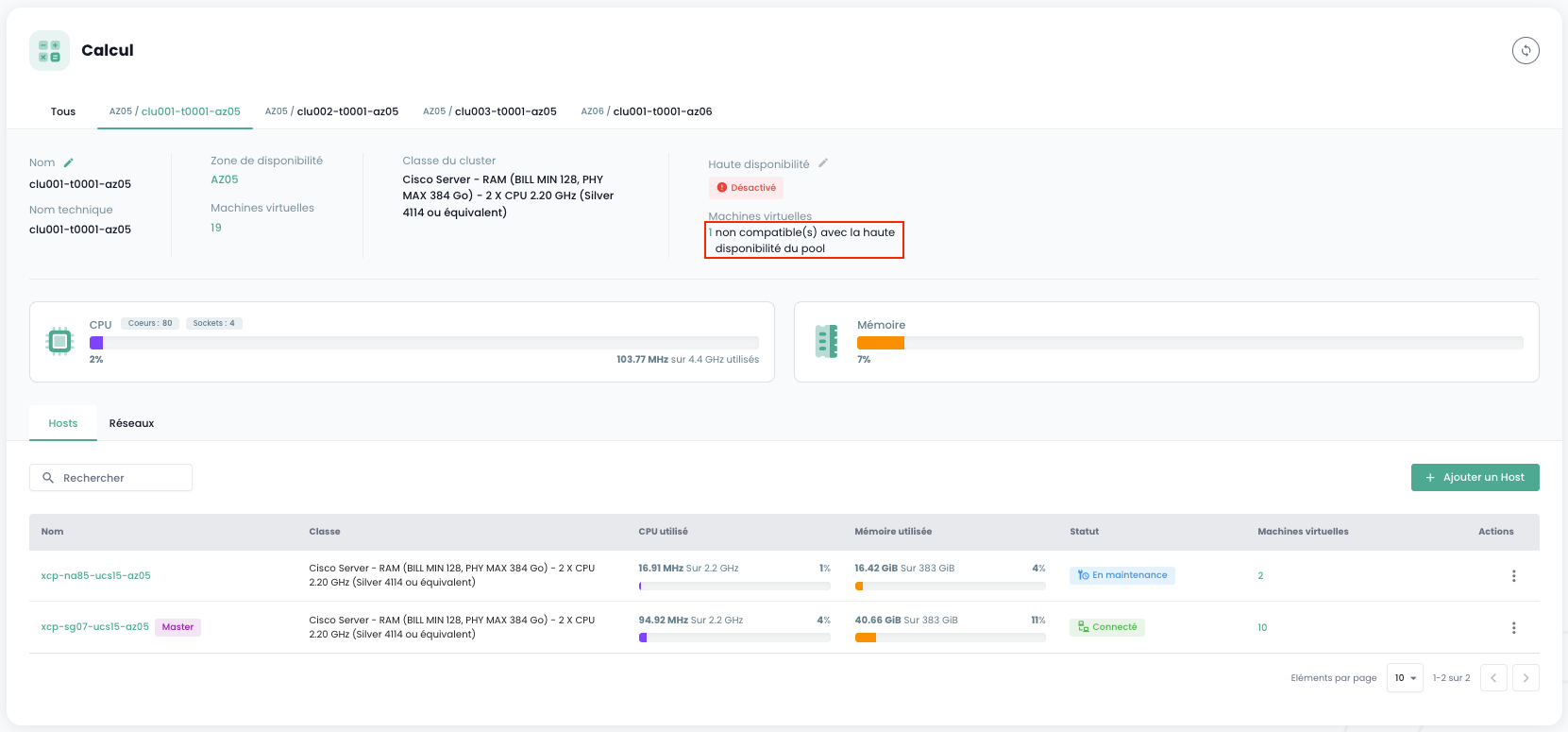Click the AZ05 availability zone link
Screen dimensions: 1568x732
point(225,179)
